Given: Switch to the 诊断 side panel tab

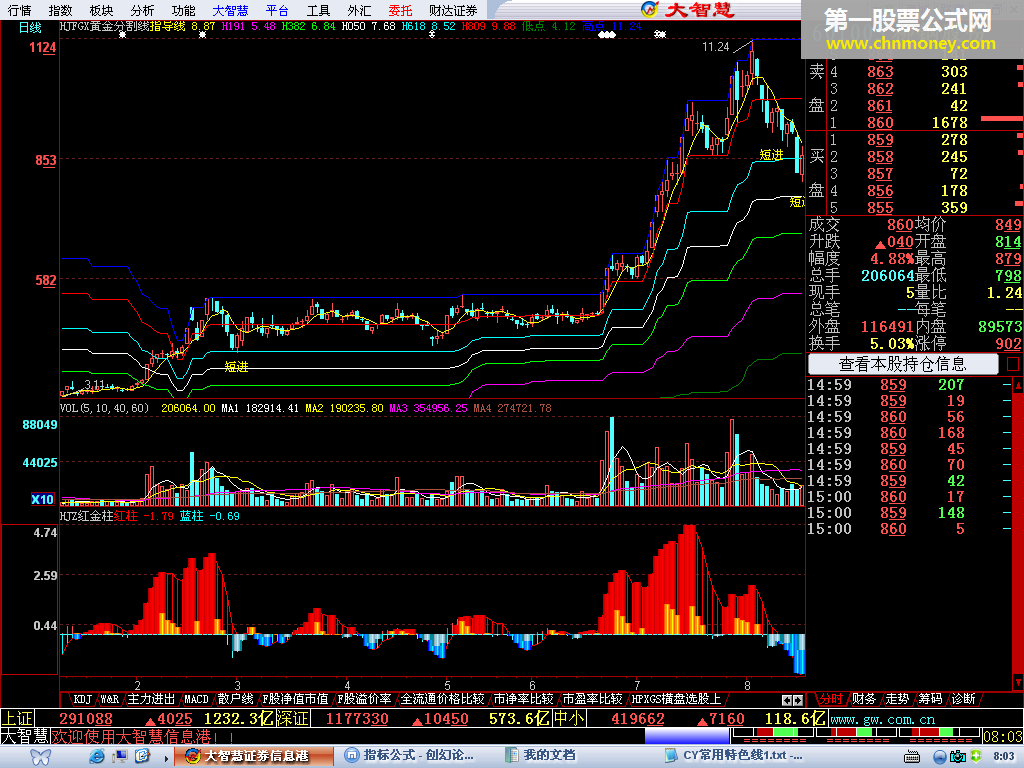Looking at the screenshot, I should pyautogui.click(x=963, y=699).
